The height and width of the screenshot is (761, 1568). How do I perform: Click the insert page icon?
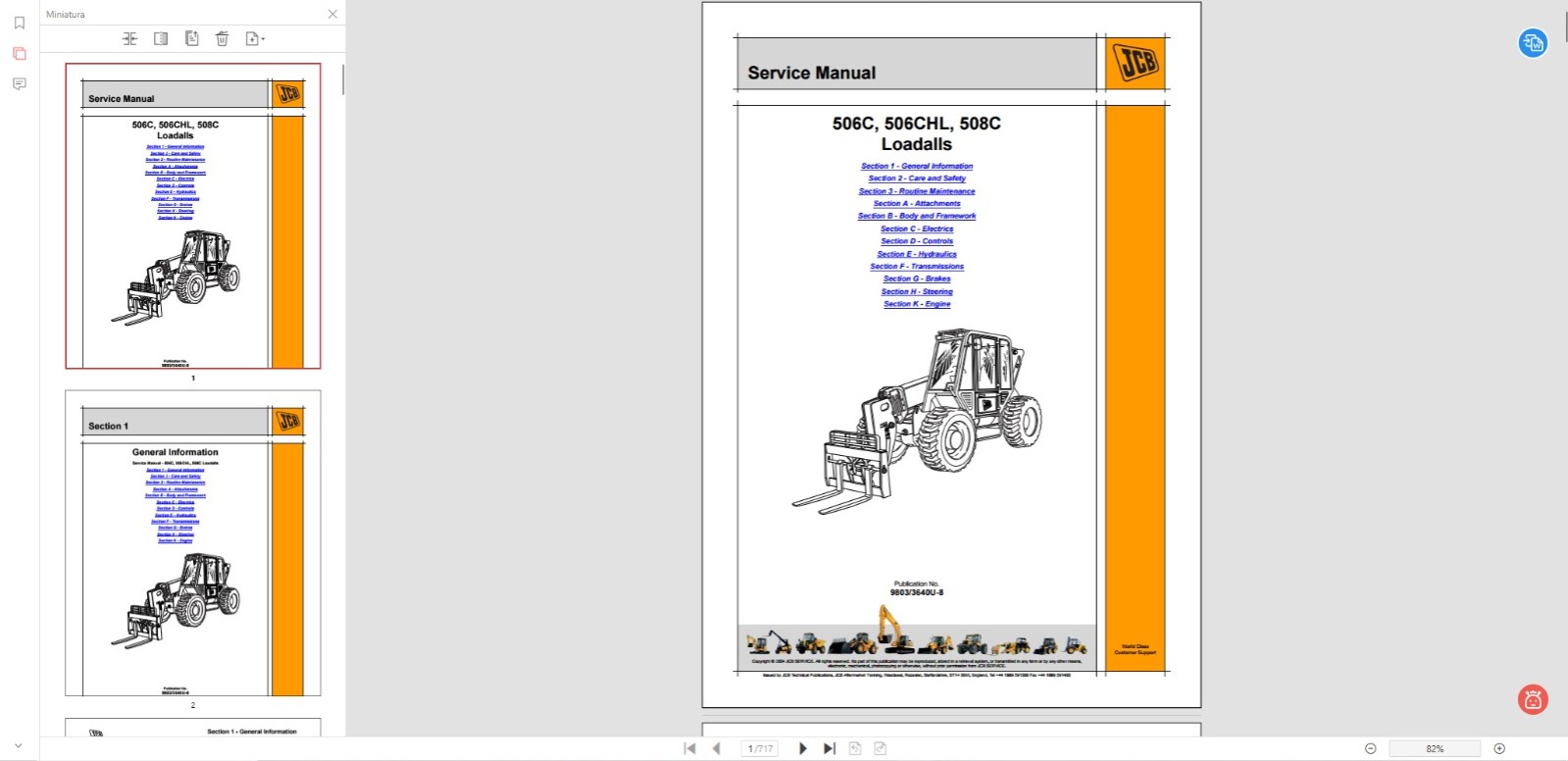252,38
